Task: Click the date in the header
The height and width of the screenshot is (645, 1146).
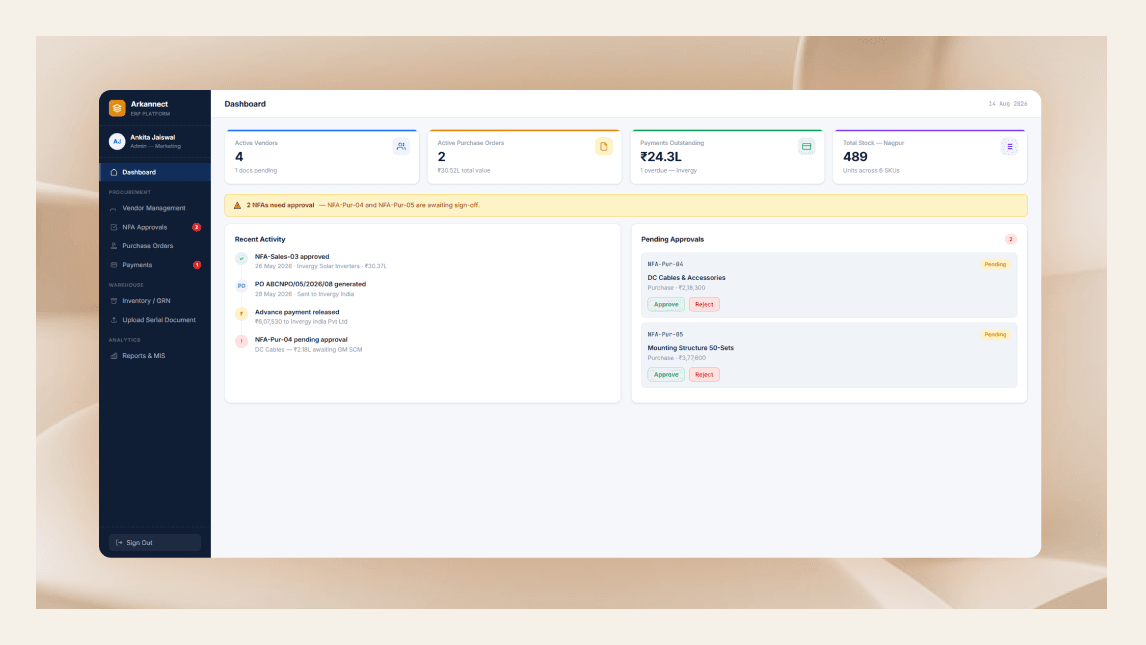Action: pos(1008,104)
